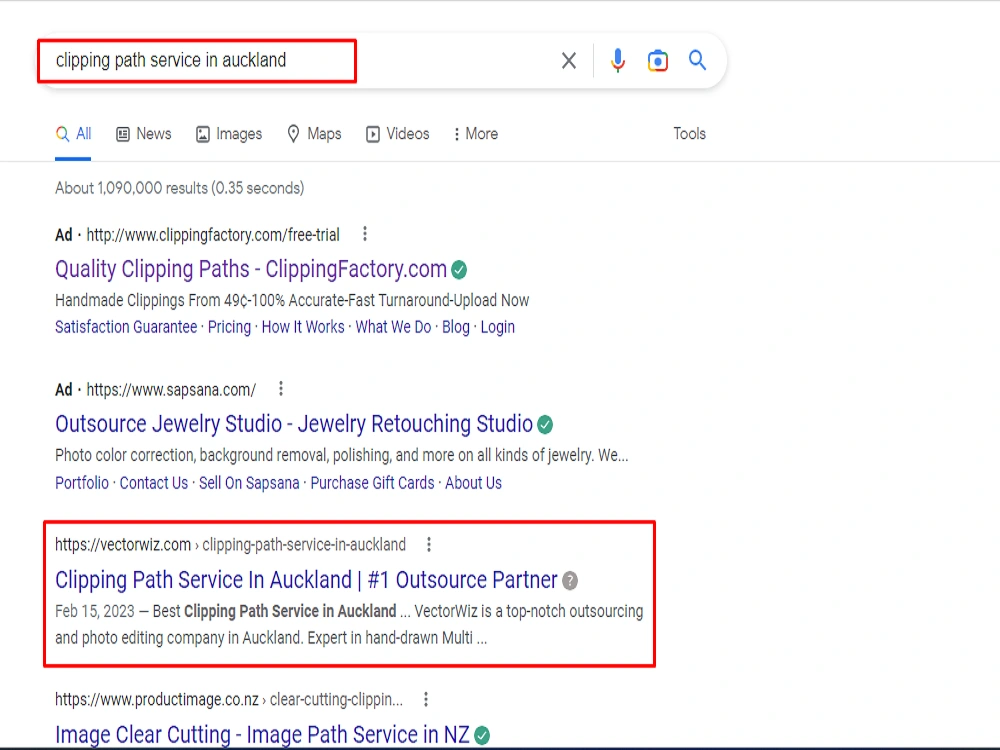Screen dimensions: 1000x750
Task: Click the productimage.co.nz result URL
Action: 229,700
